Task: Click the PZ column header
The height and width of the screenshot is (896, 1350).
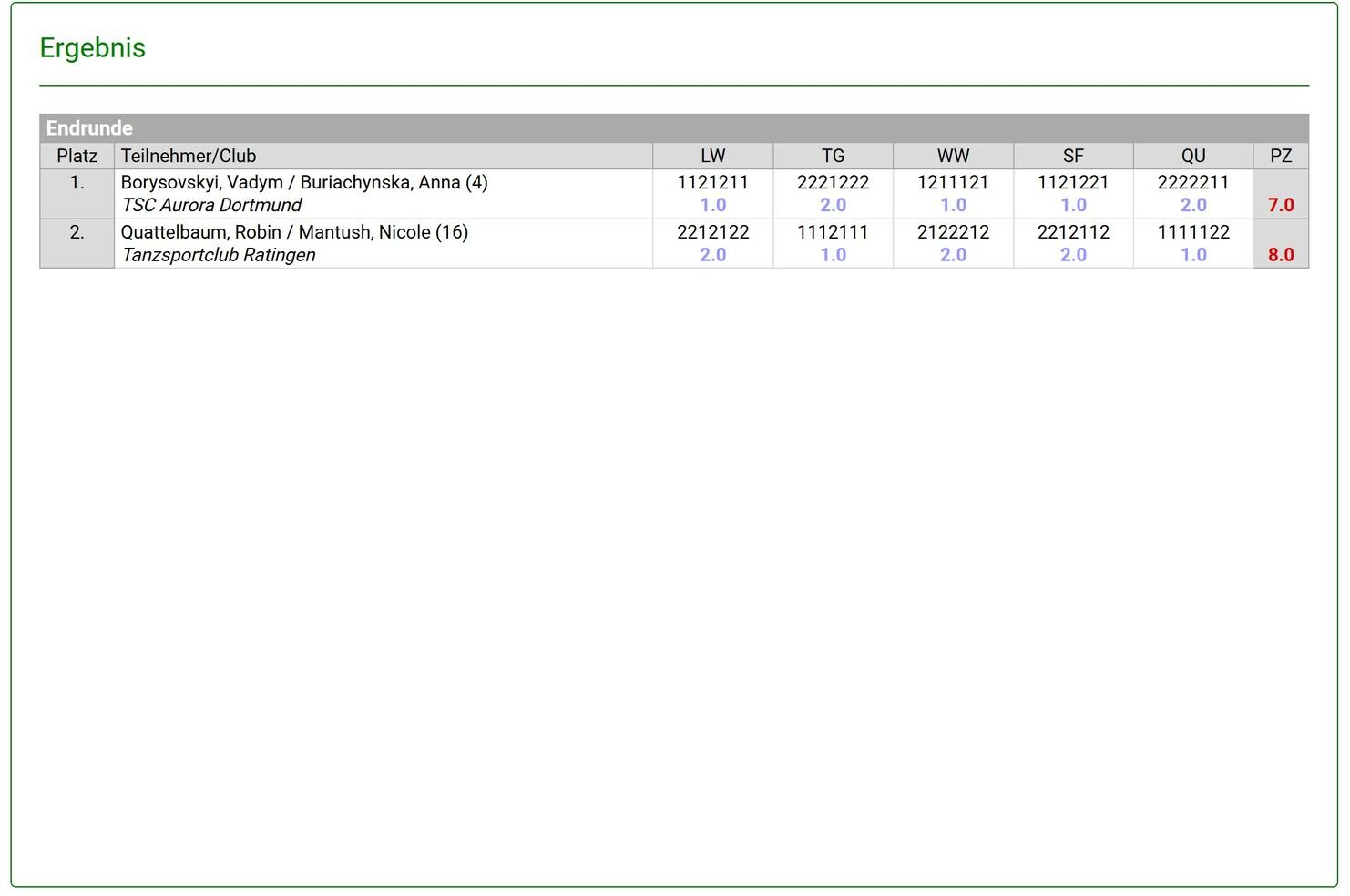Action: point(1281,156)
